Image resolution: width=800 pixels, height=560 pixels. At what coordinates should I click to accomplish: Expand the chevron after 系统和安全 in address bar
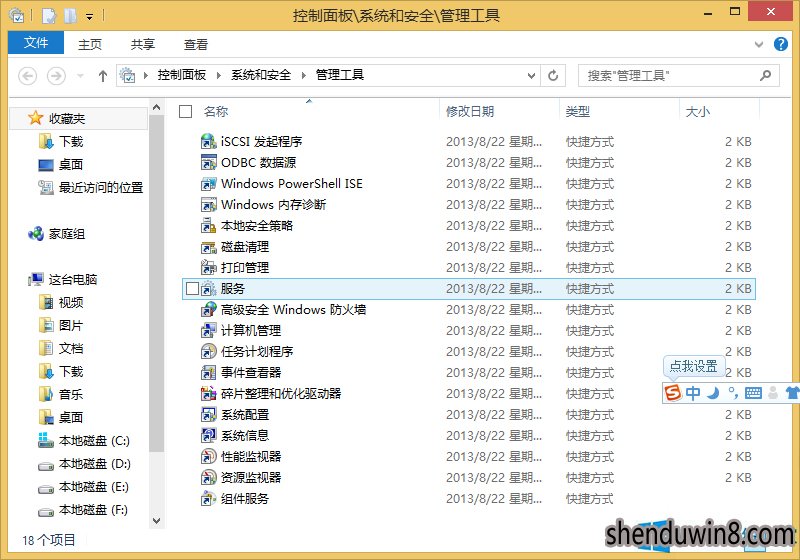(x=304, y=75)
